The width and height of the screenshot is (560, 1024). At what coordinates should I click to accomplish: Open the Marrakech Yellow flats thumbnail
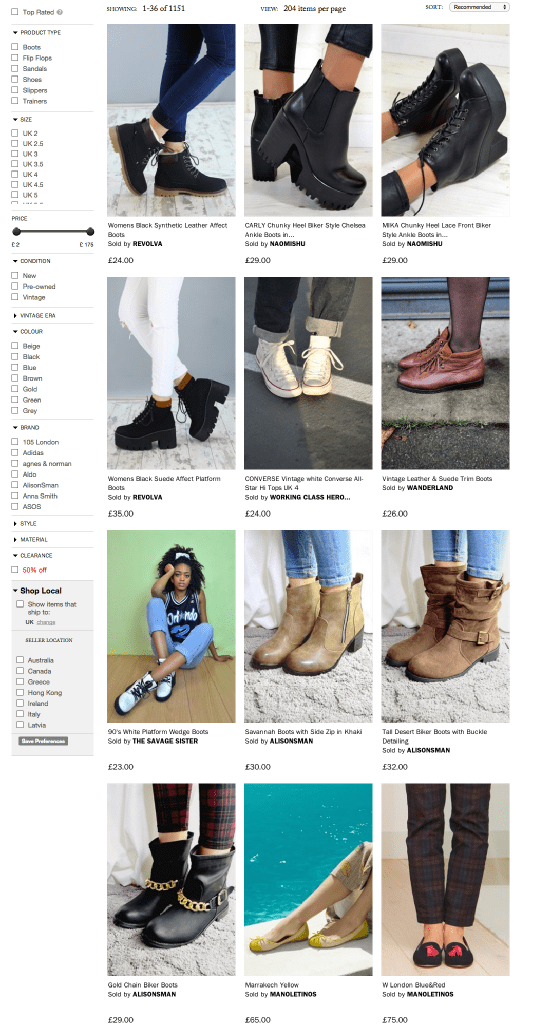click(308, 879)
